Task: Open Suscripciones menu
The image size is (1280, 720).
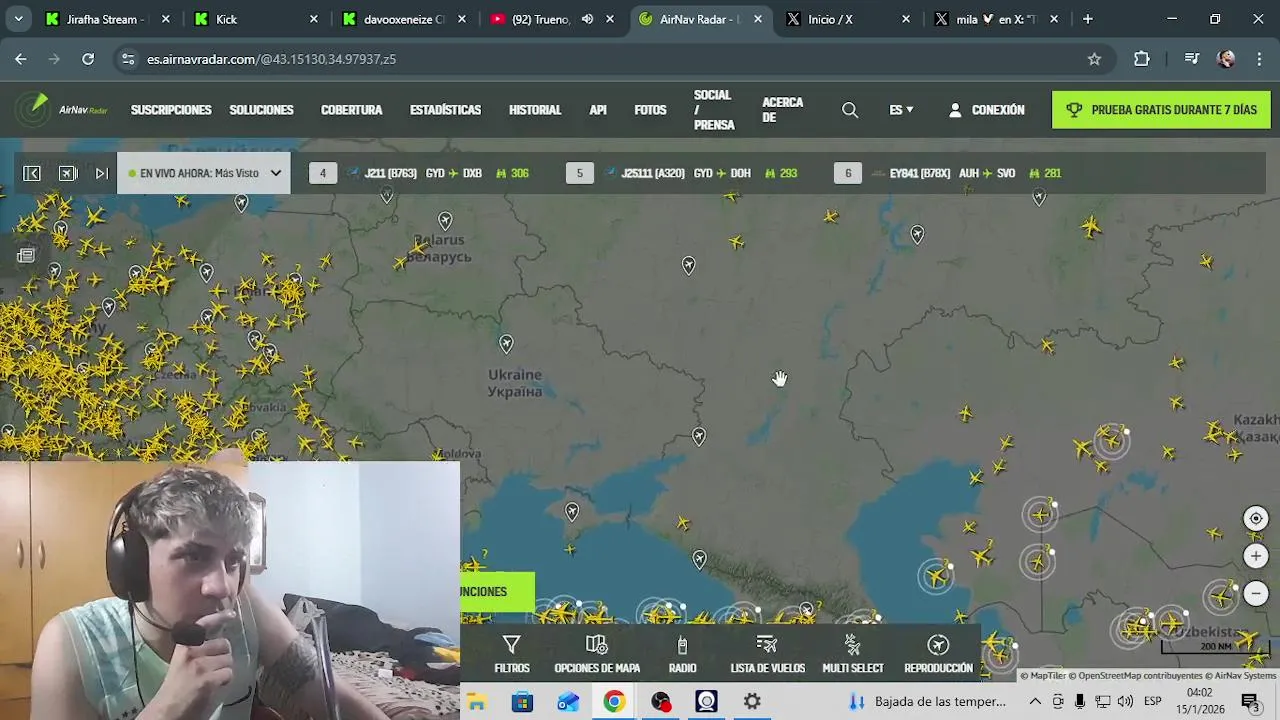Action: click(x=171, y=110)
